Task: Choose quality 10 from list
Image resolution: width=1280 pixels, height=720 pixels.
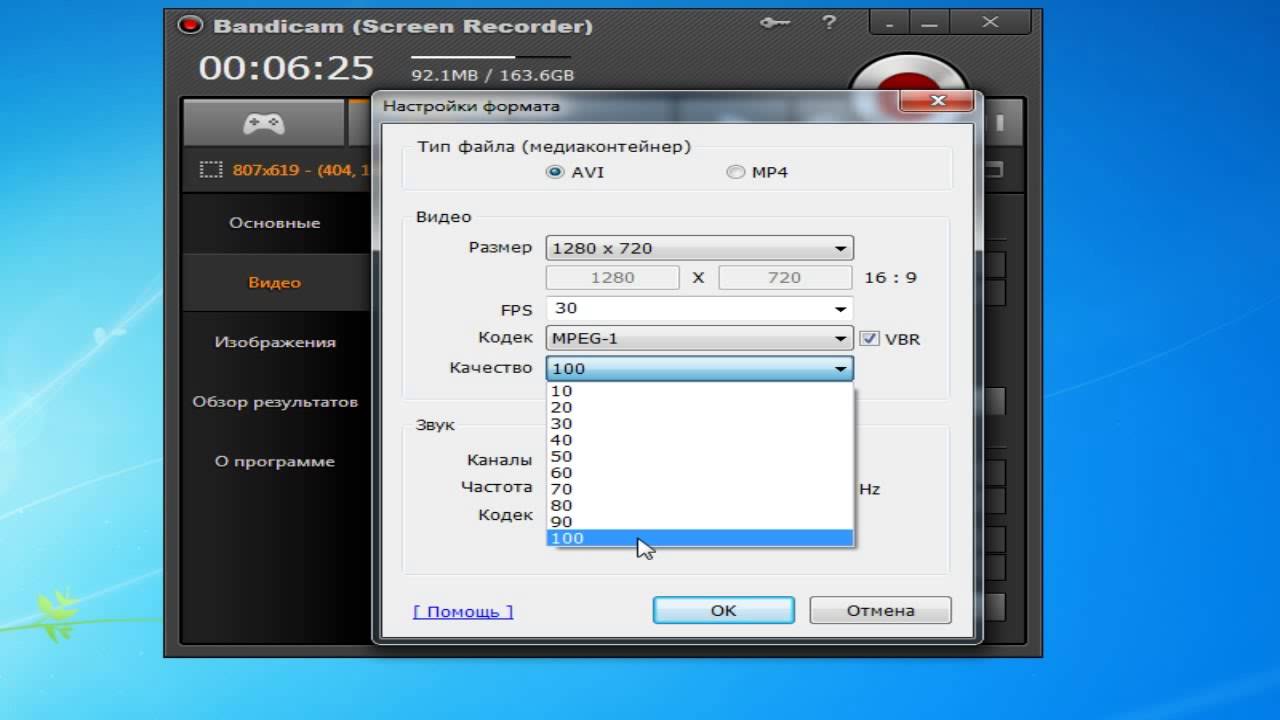Action: [700, 391]
